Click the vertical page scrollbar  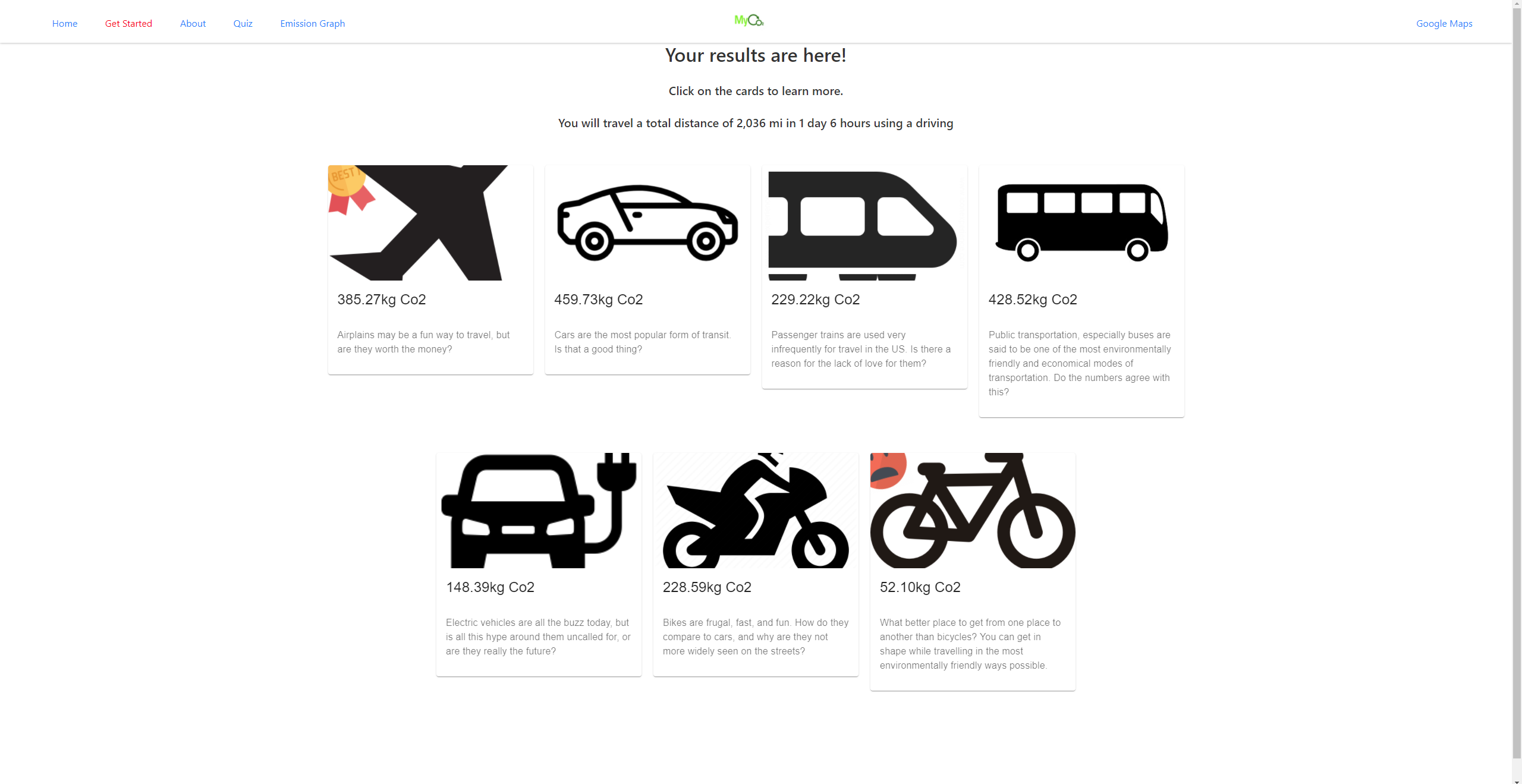pyautogui.click(x=1517, y=380)
